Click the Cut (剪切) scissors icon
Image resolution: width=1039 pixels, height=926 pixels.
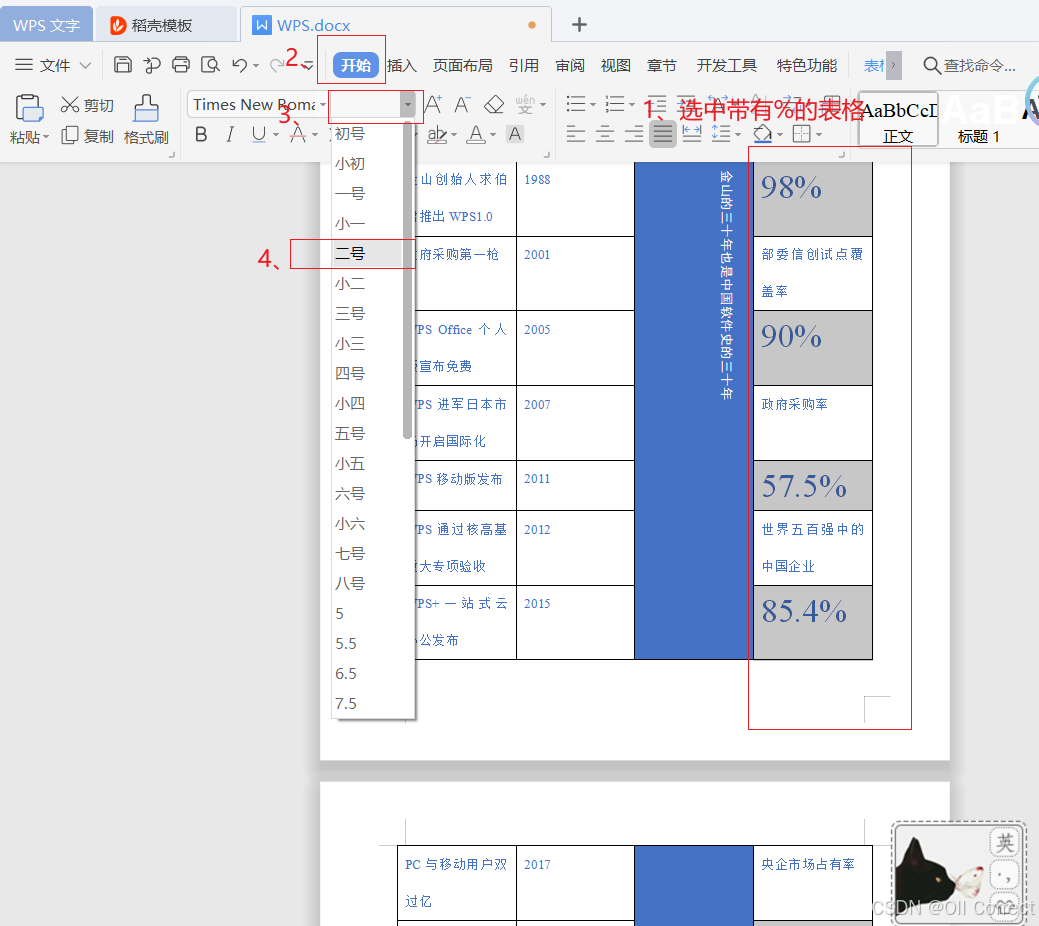click(70, 105)
